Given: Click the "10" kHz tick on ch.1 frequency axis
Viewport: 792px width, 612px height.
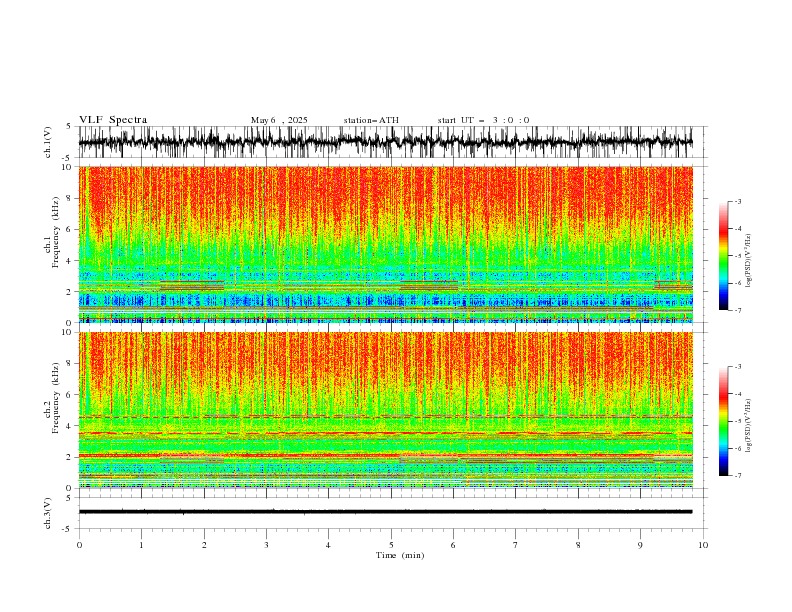Looking at the screenshot, I should pos(69,167).
